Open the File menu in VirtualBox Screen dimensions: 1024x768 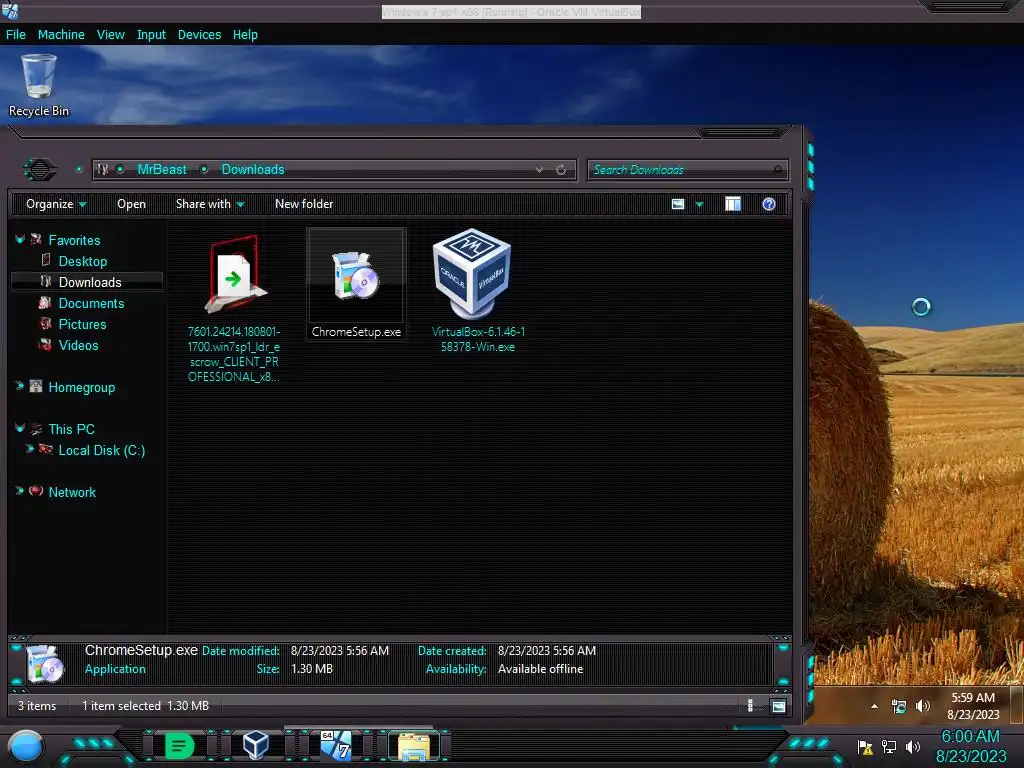16,35
